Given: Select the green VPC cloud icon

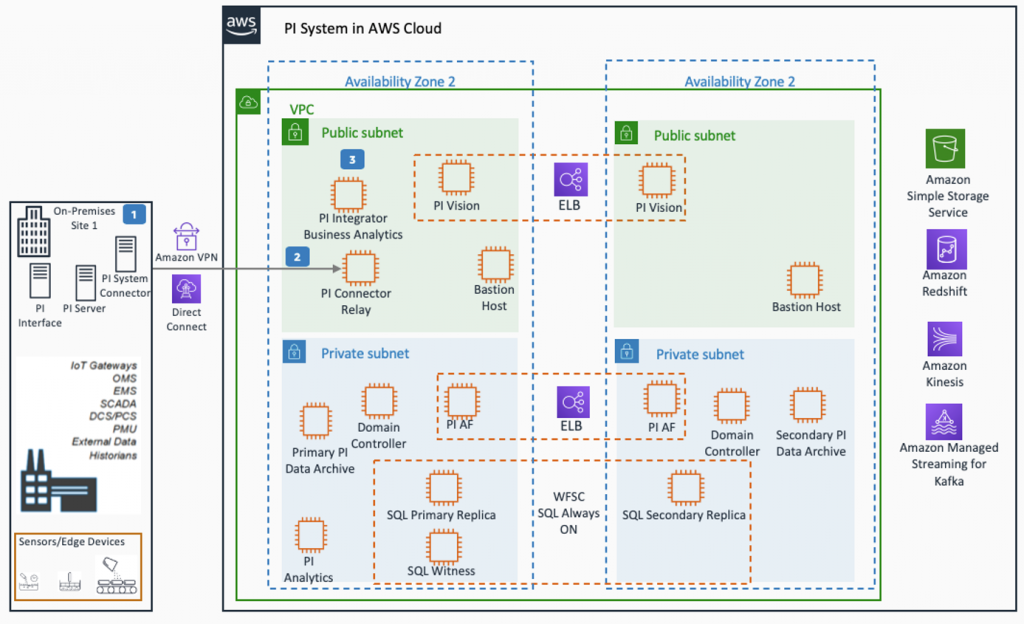Looking at the screenshot, I should click(248, 102).
